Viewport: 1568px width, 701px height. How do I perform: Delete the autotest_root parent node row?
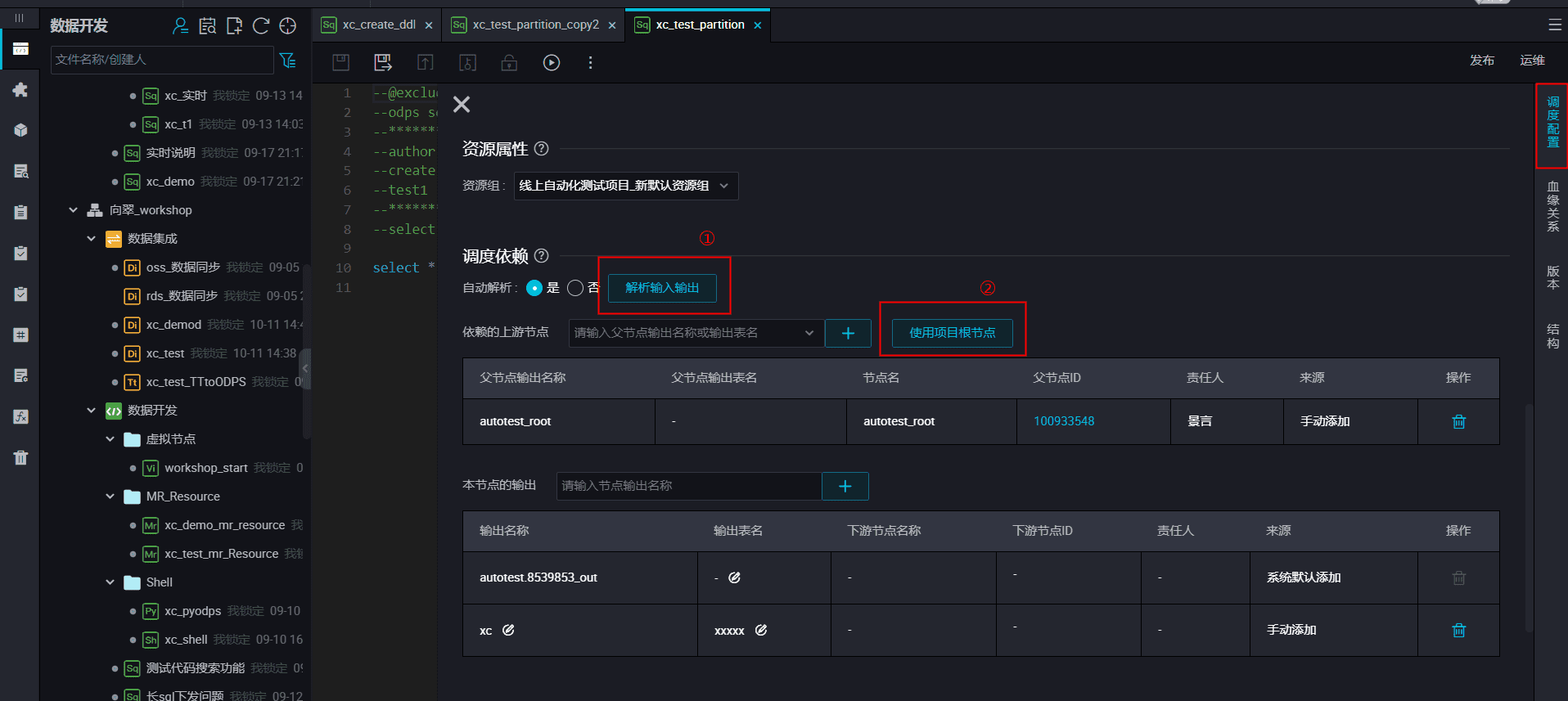point(1458,421)
